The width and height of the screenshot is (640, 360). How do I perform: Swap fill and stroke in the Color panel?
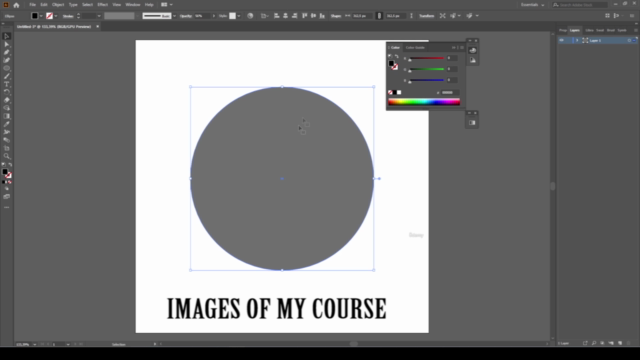coord(396,56)
